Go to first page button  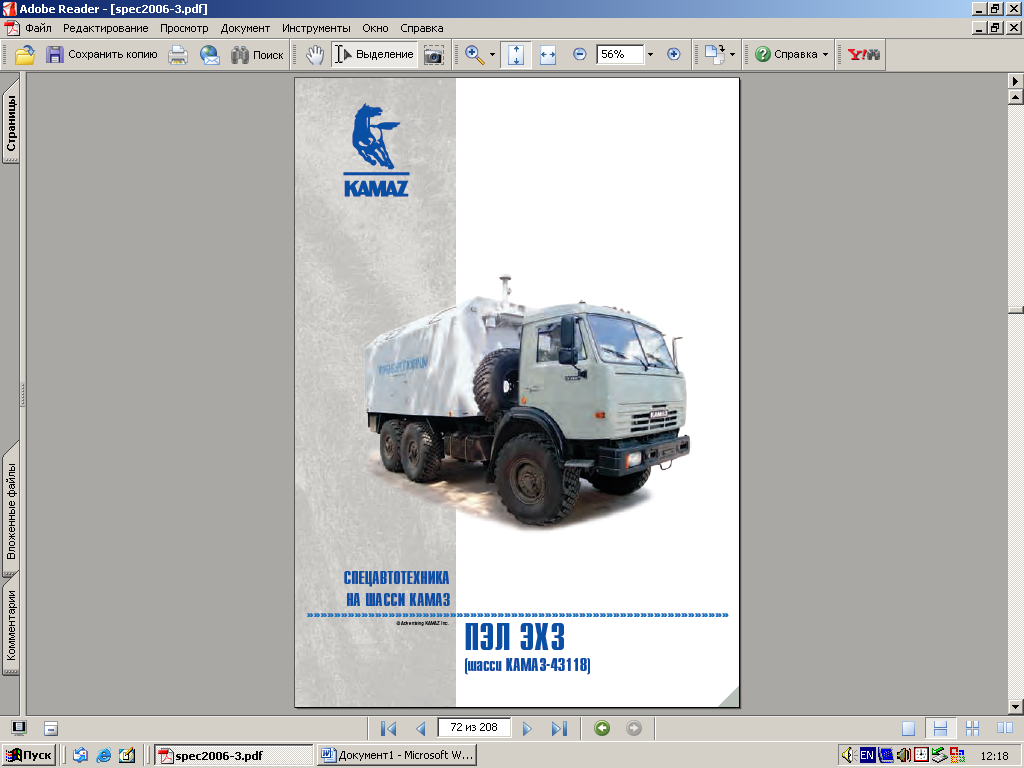pos(389,728)
